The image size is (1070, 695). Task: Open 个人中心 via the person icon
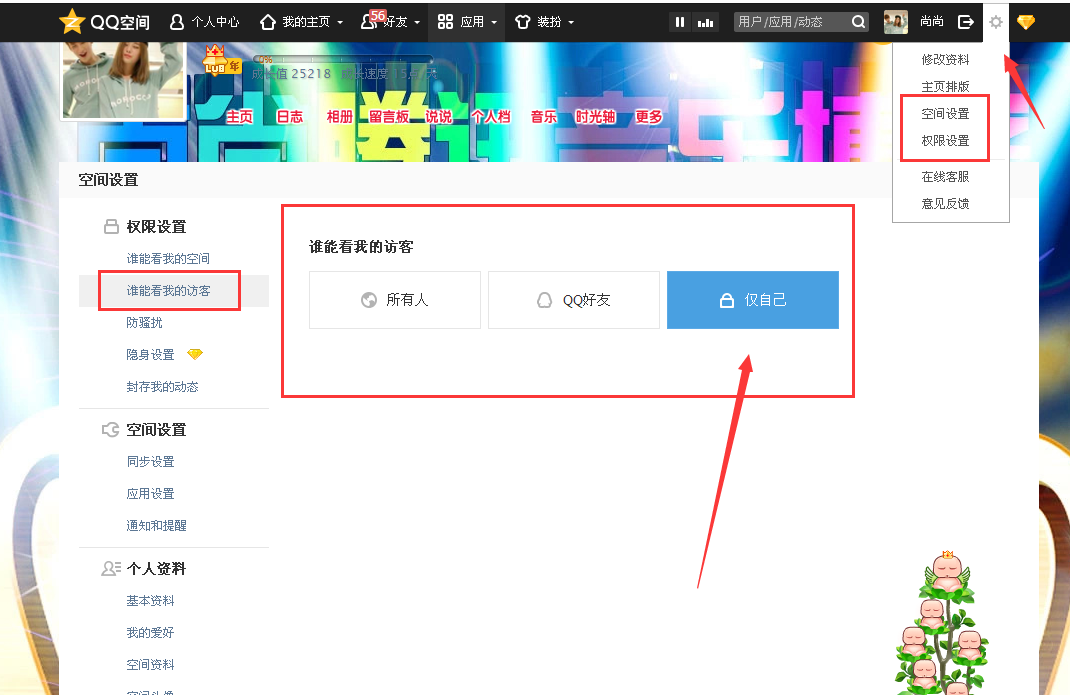[x=176, y=21]
